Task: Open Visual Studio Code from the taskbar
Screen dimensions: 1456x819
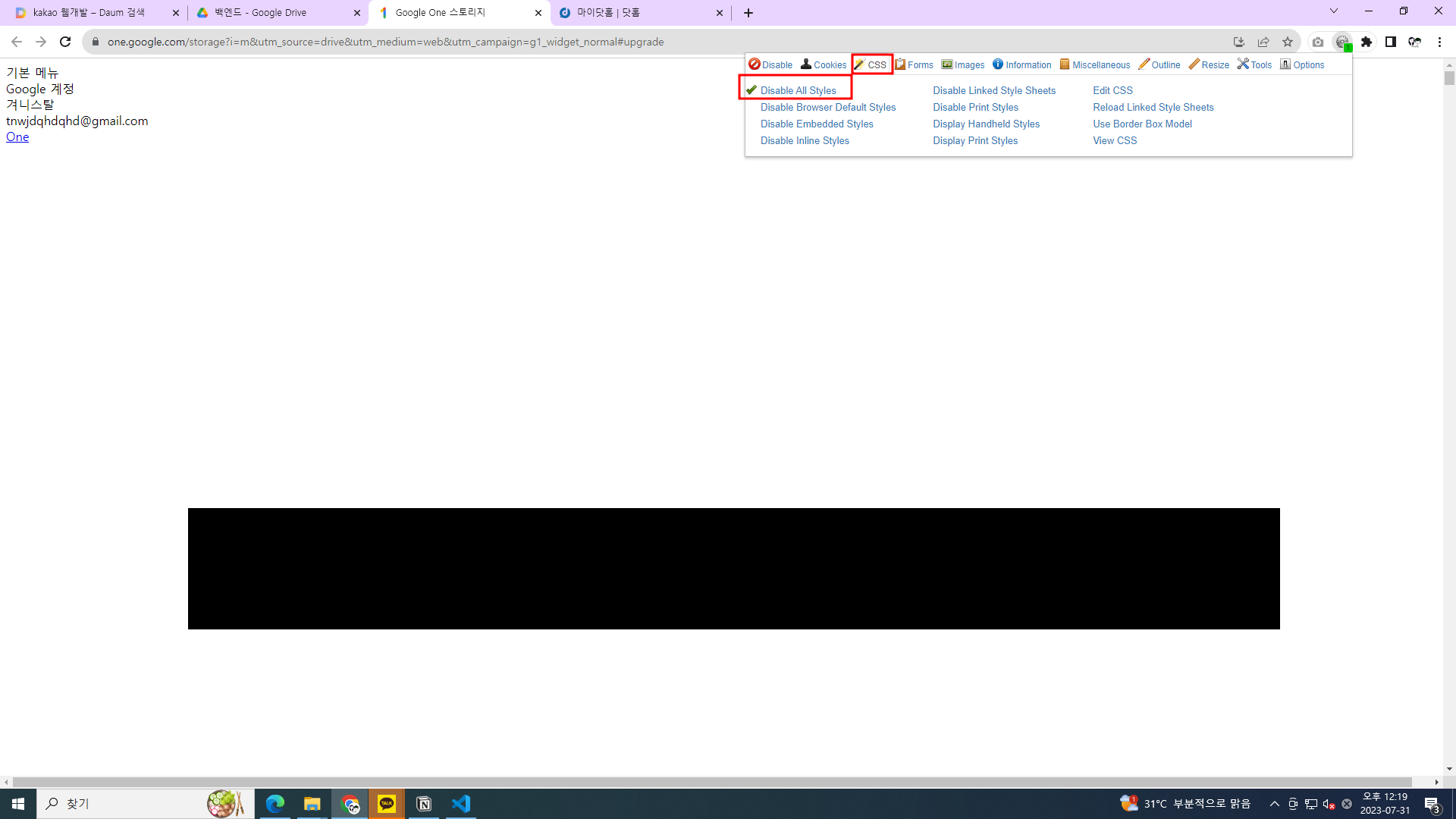Action: click(461, 804)
